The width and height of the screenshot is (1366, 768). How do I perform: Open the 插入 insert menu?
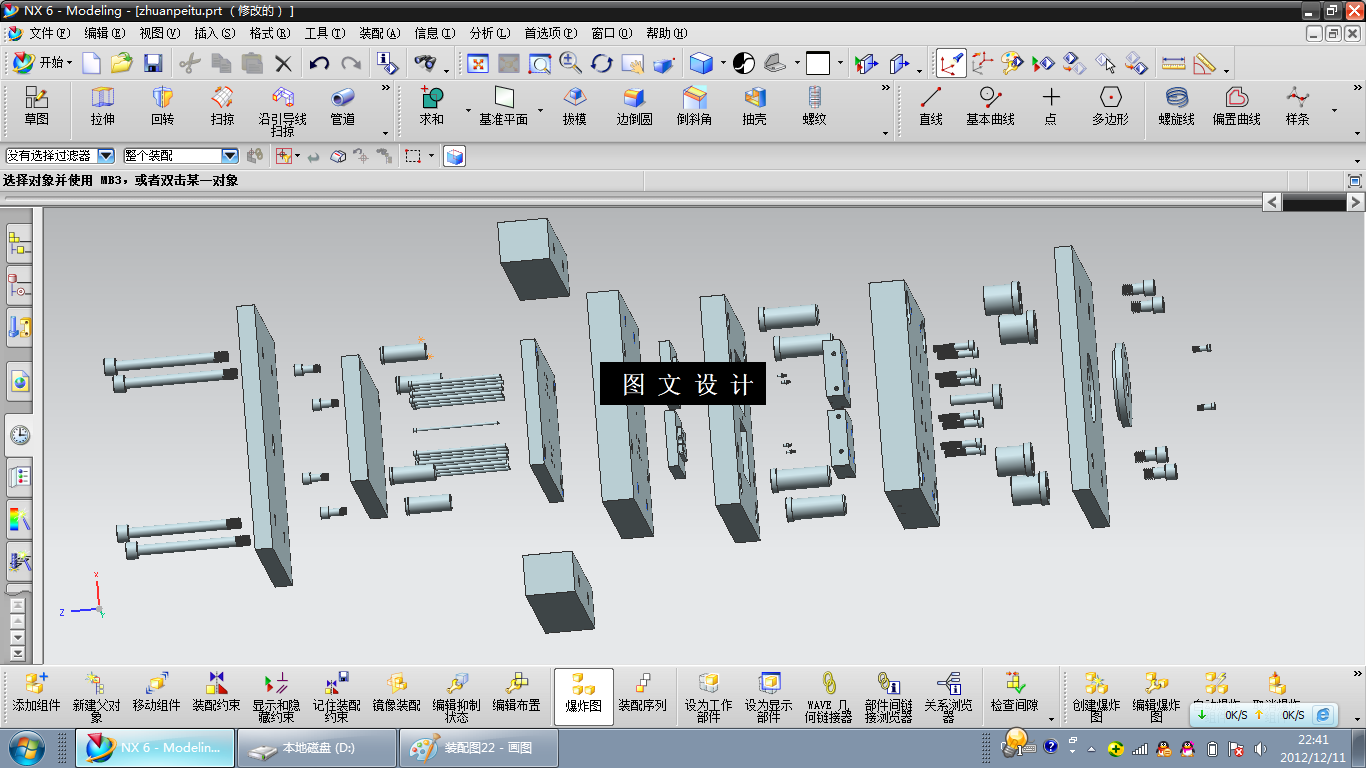click(x=215, y=33)
